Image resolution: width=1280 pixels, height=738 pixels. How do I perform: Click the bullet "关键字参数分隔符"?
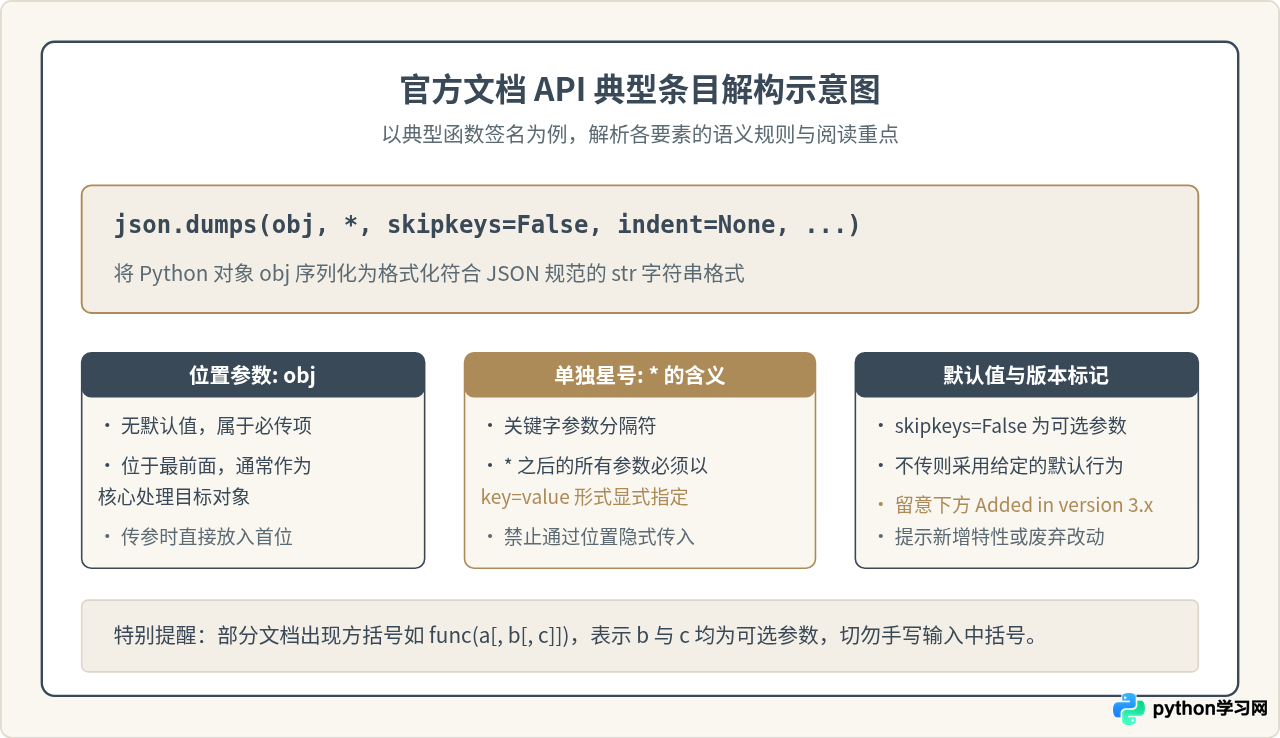tap(569, 426)
